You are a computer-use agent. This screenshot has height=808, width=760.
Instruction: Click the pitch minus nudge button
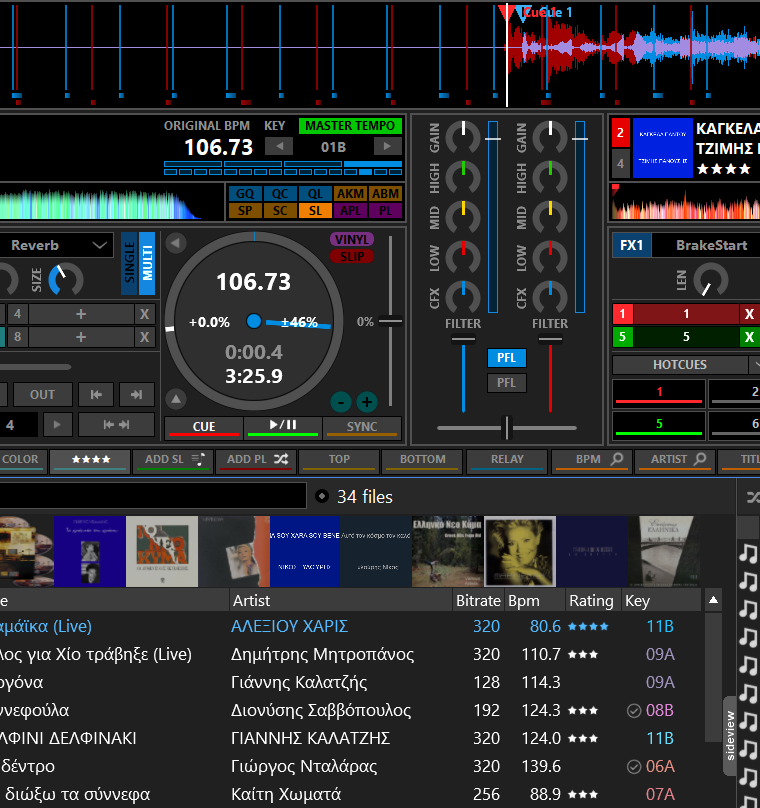tap(341, 402)
